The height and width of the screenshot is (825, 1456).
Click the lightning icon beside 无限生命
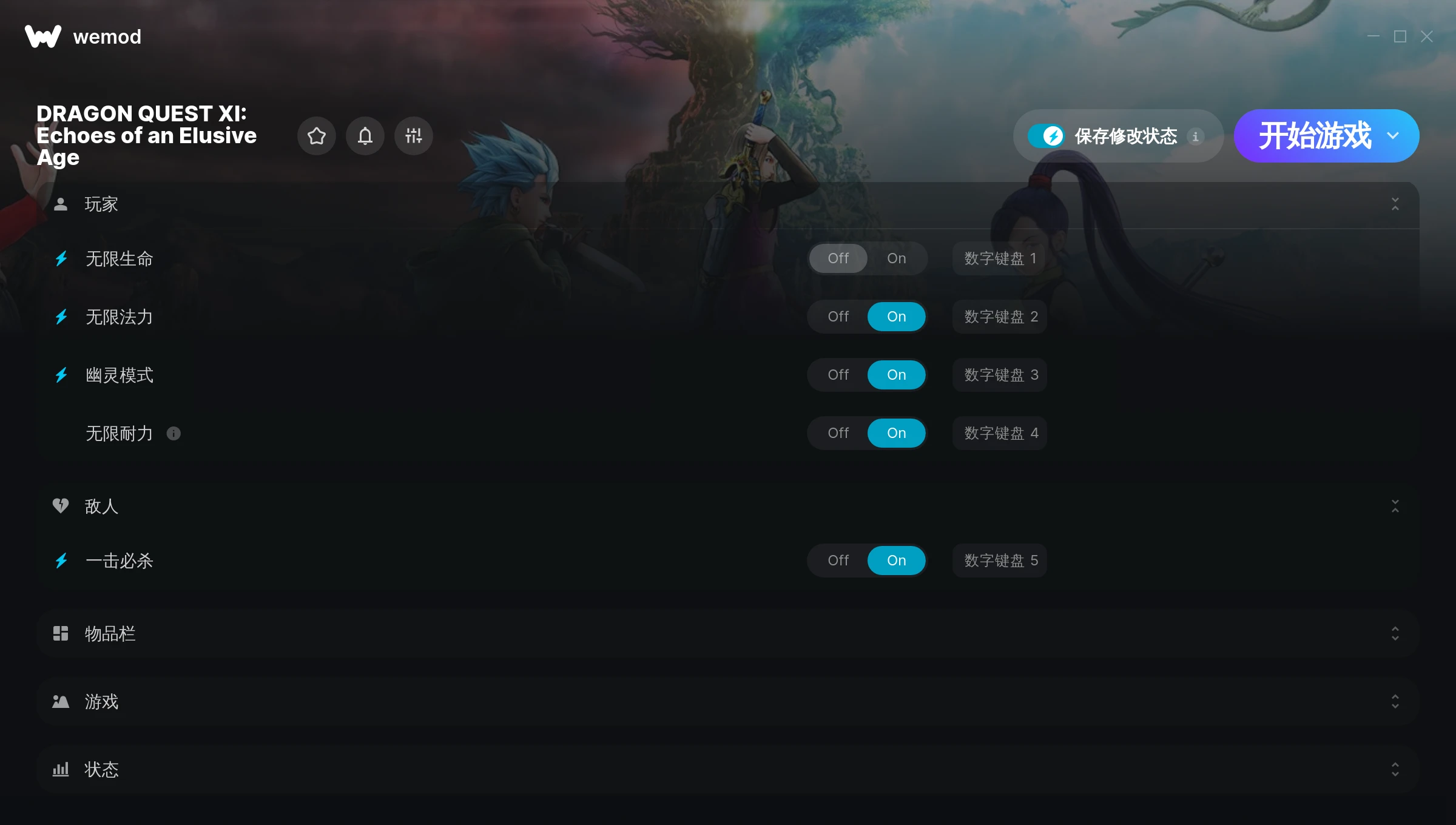point(61,259)
